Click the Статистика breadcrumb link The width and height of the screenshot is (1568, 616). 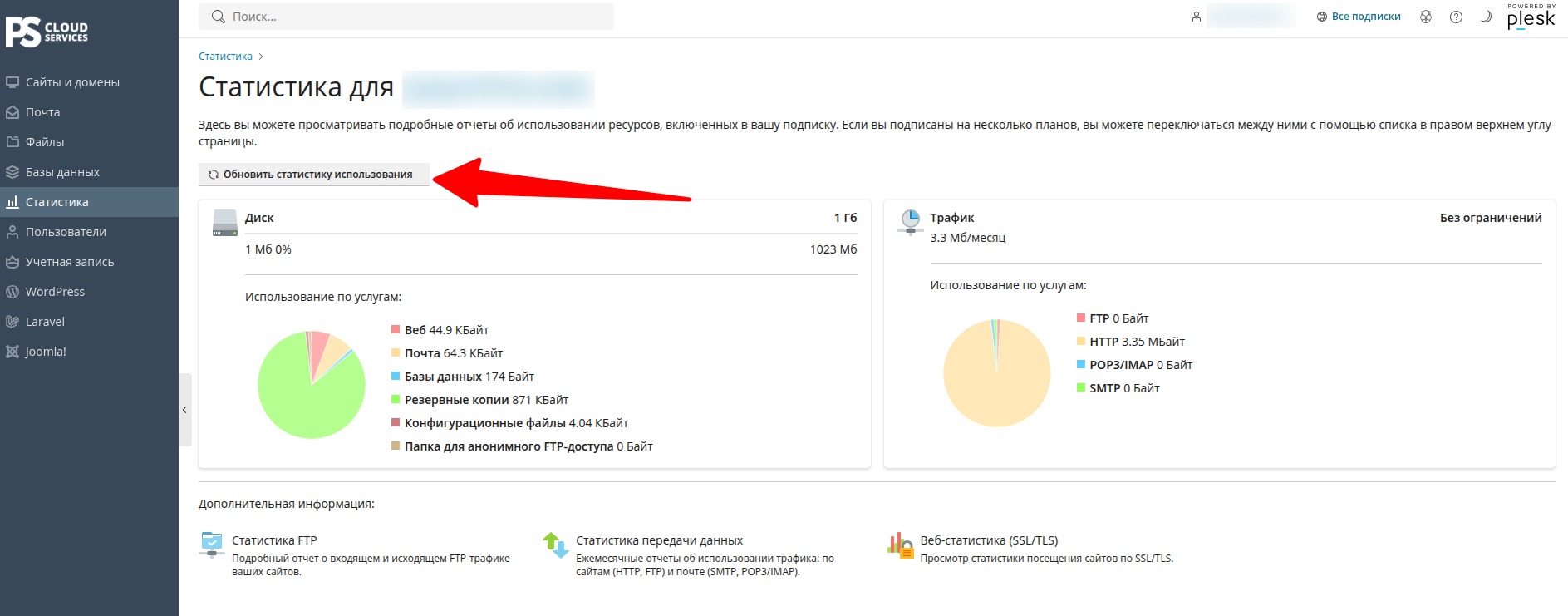225,57
